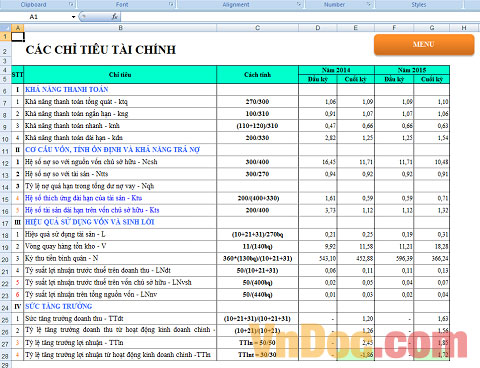
Task: Click Cuối kỳ under Năm 2015
Action: [432, 79]
